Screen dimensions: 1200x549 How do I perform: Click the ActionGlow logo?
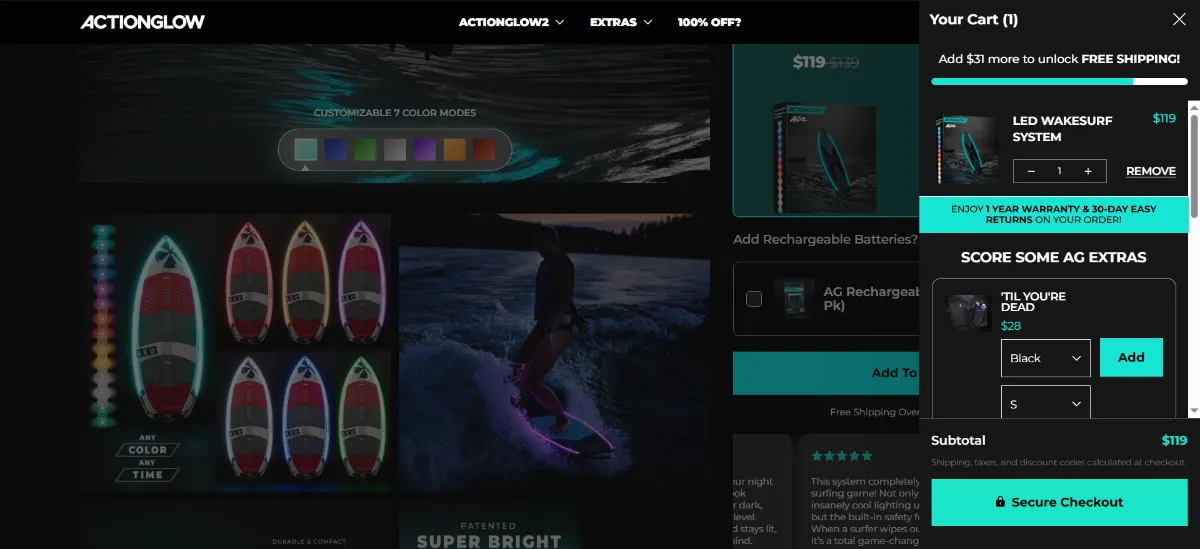[142, 21]
